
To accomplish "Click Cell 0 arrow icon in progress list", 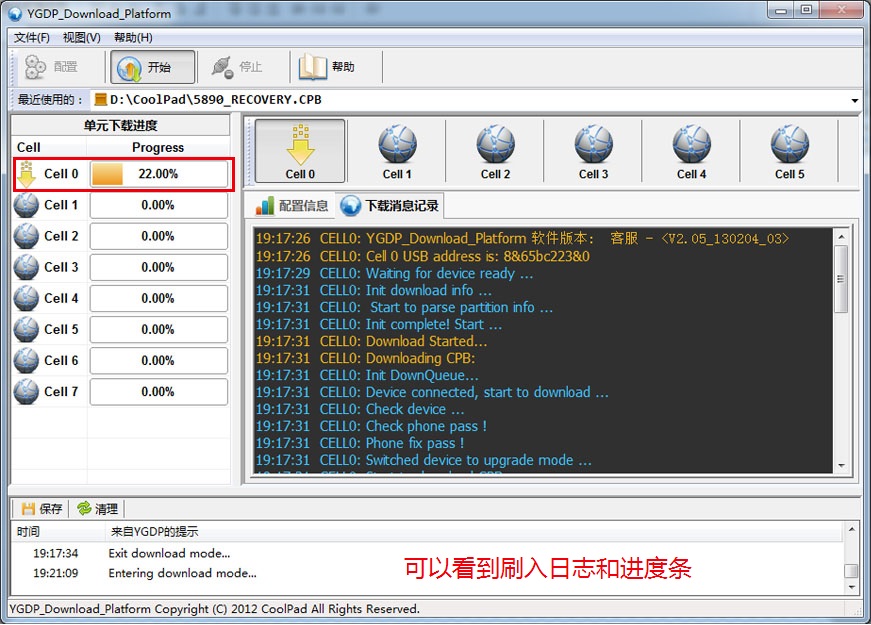I will click(x=26, y=174).
